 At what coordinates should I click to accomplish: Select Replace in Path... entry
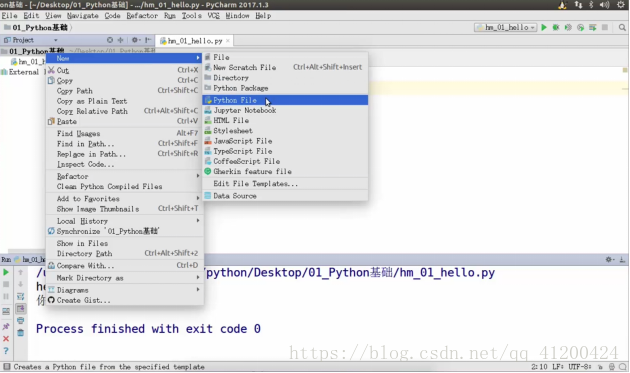click(x=125, y=154)
